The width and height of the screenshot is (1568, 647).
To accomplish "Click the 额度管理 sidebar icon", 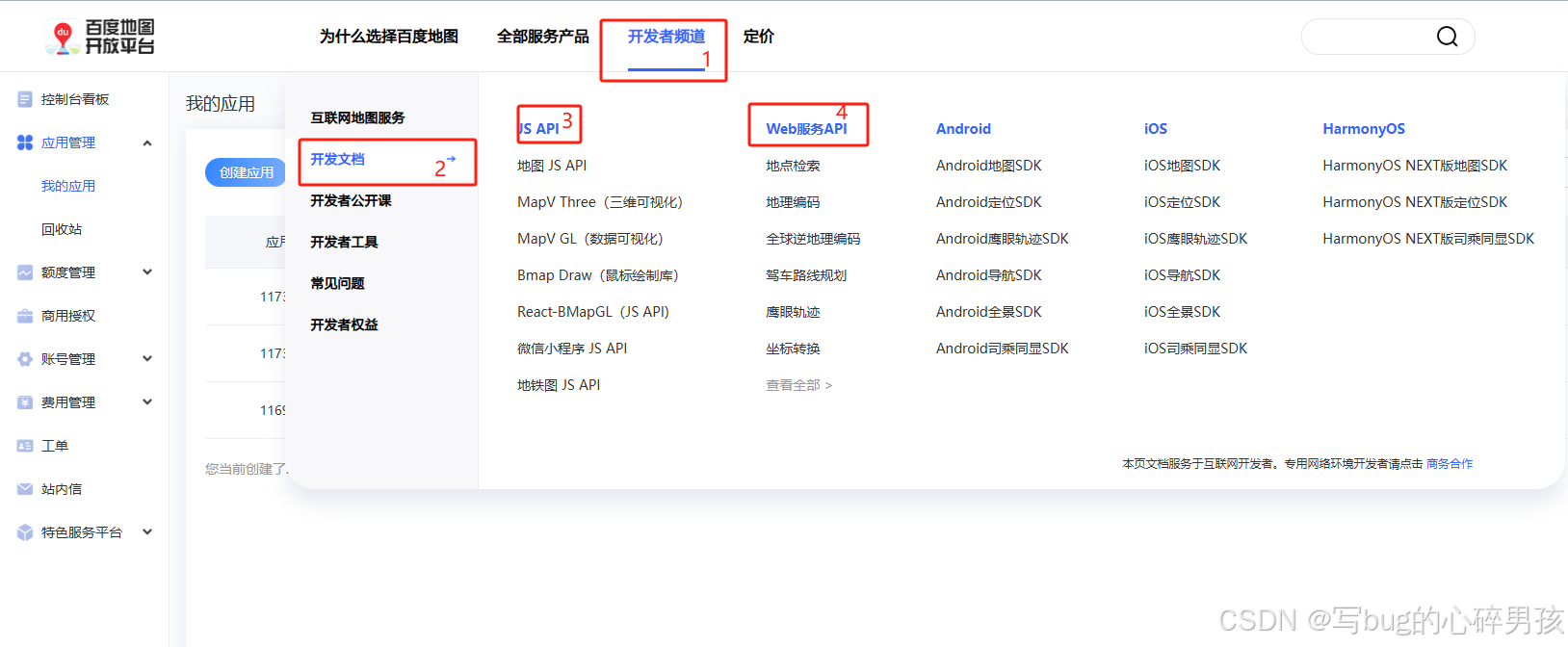I will [25, 272].
